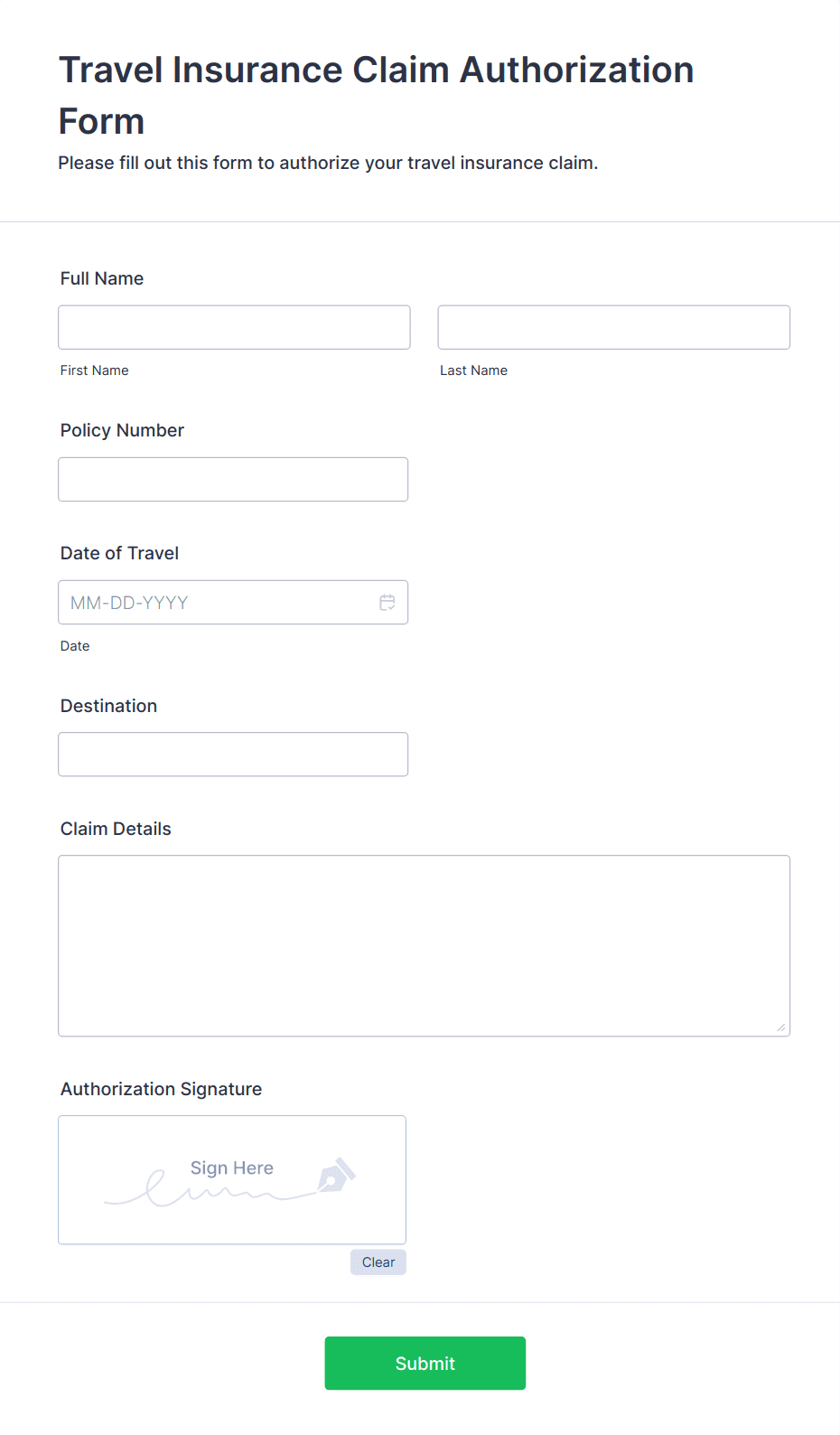Image resolution: width=840 pixels, height=1435 pixels.
Task: Select the Destination text field
Action: coord(233,754)
